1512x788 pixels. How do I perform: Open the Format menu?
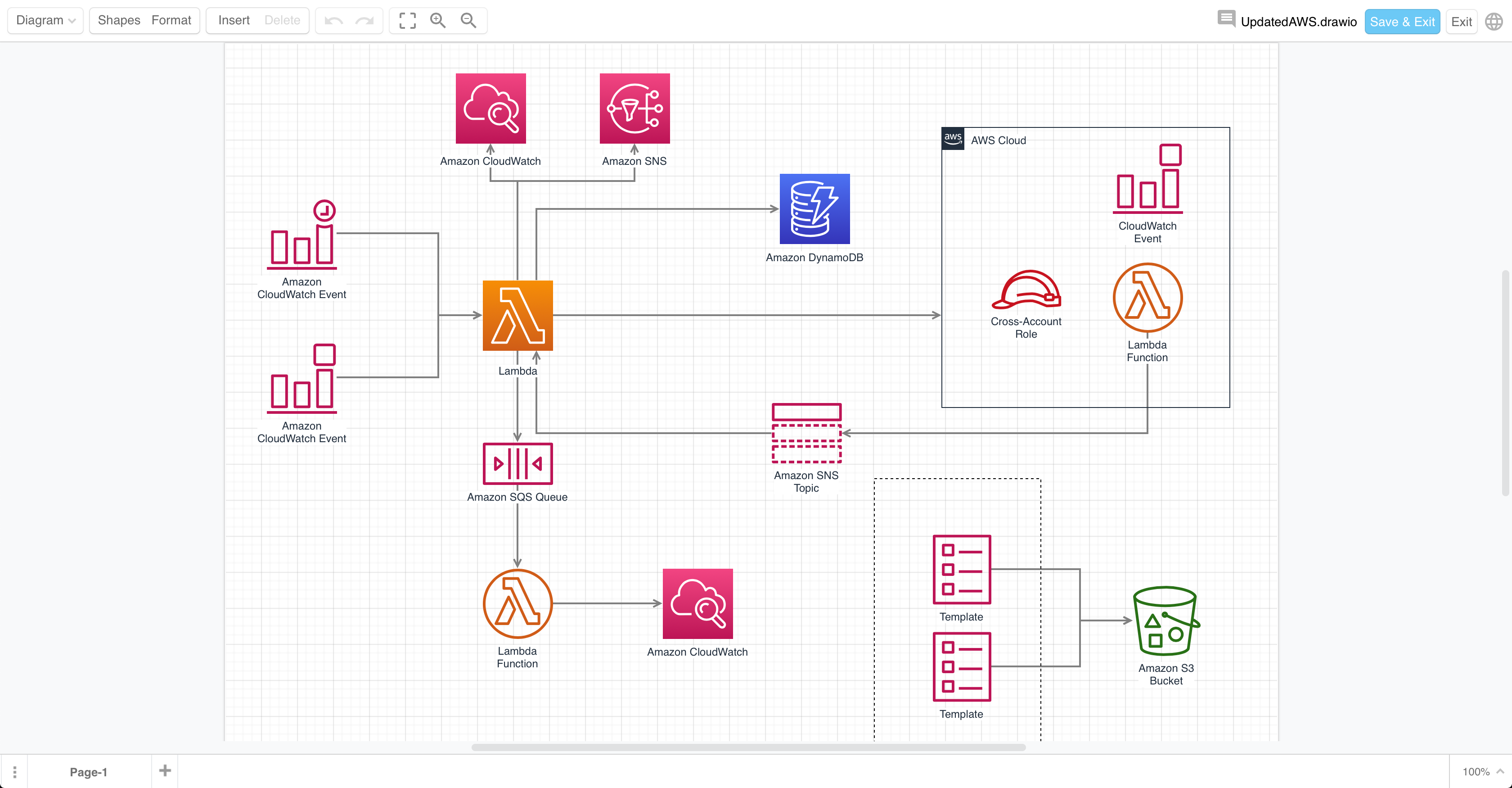click(171, 20)
